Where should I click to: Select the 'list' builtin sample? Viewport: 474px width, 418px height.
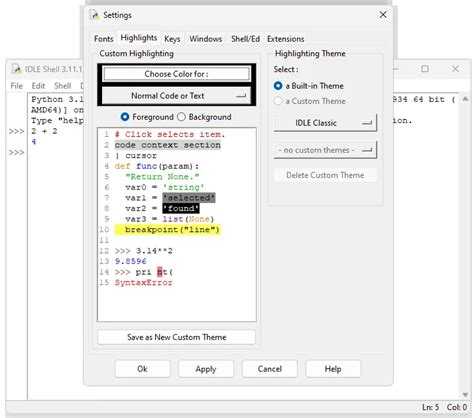tap(173, 219)
